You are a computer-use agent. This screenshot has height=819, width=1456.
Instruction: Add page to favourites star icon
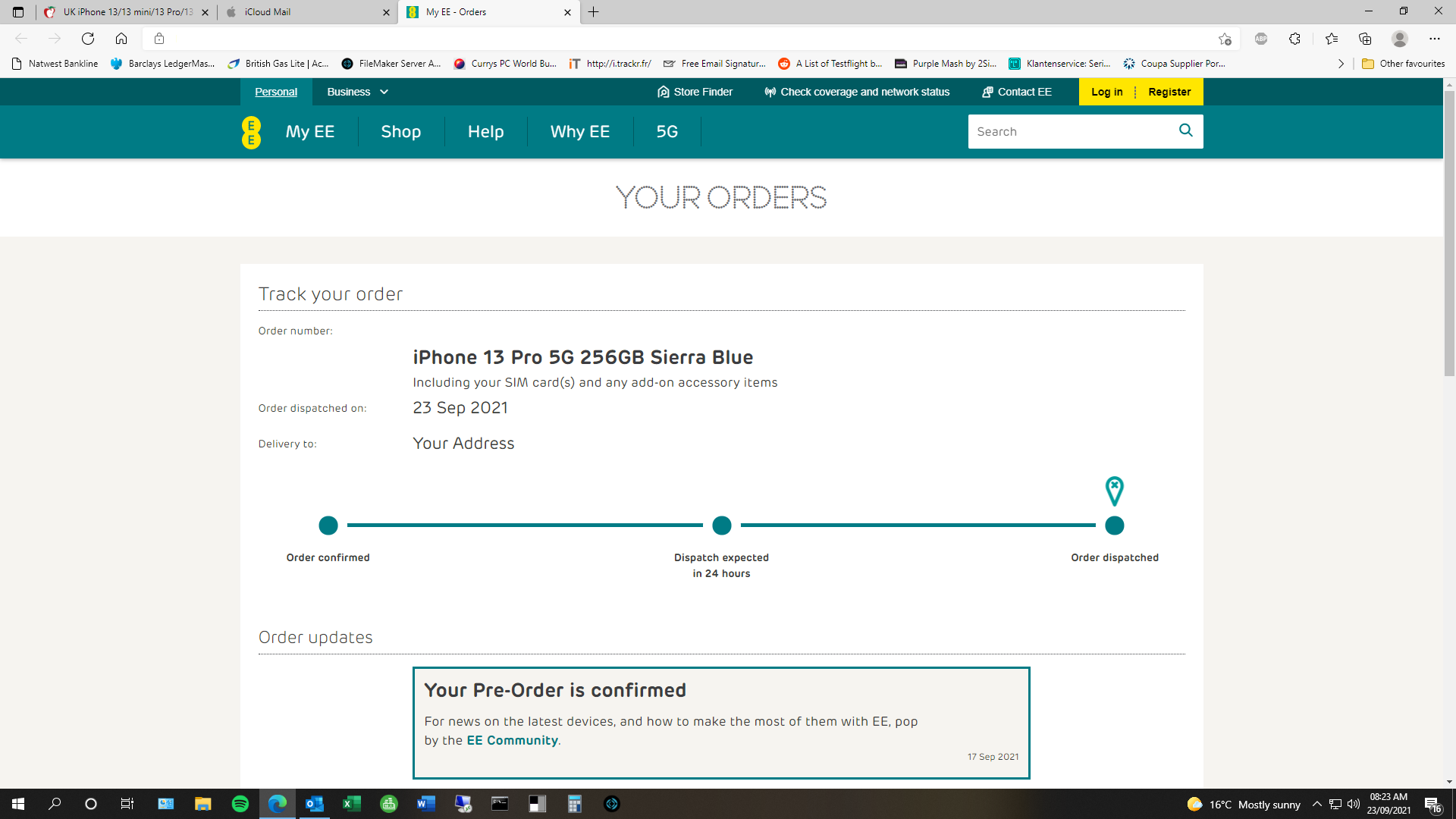click(1225, 39)
